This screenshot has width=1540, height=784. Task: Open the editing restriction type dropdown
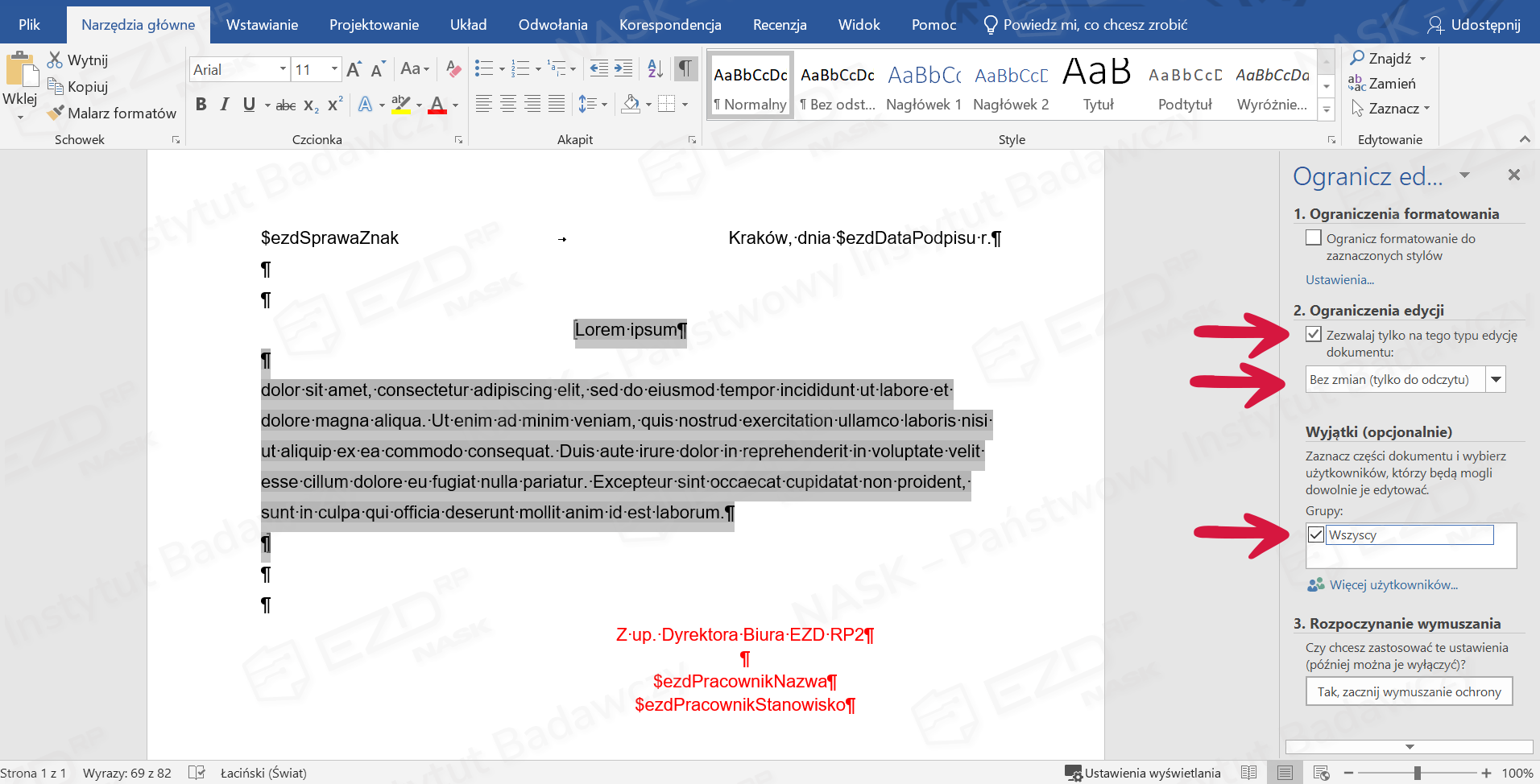(x=1496, y=380)
